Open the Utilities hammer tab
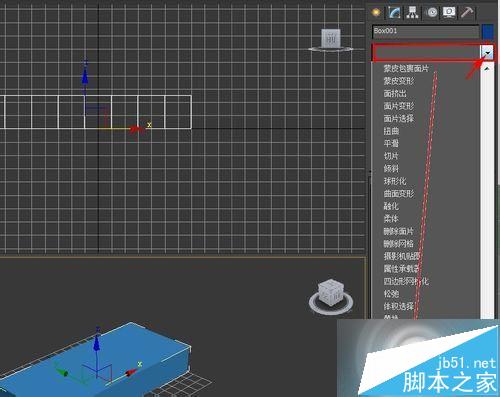 pos(467,12)
